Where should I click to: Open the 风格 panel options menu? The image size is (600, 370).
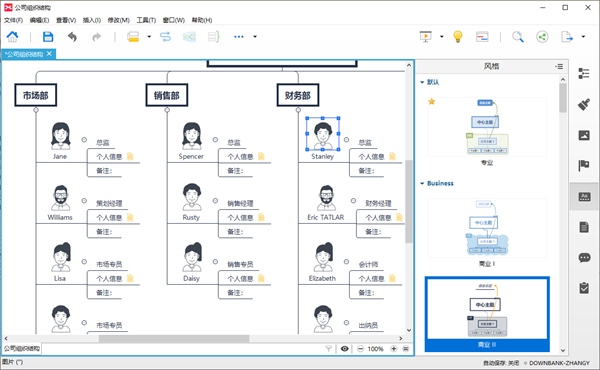coord(559,66)
